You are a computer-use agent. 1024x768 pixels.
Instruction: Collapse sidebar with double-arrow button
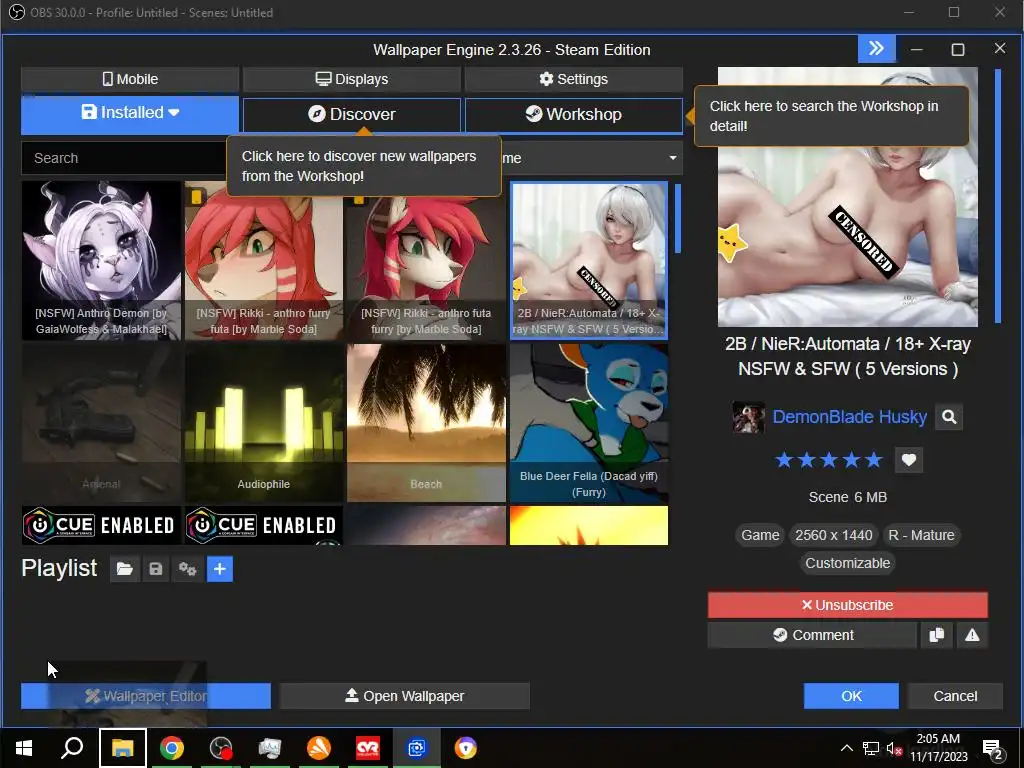point(876,49)
